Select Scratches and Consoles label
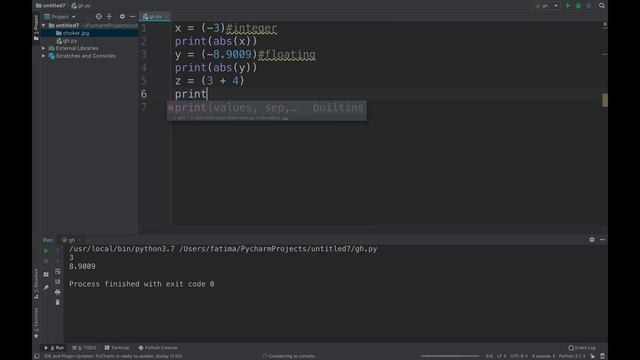Viewport: 640px width, 360px height. pyautogui.click(x=85, y=56)
